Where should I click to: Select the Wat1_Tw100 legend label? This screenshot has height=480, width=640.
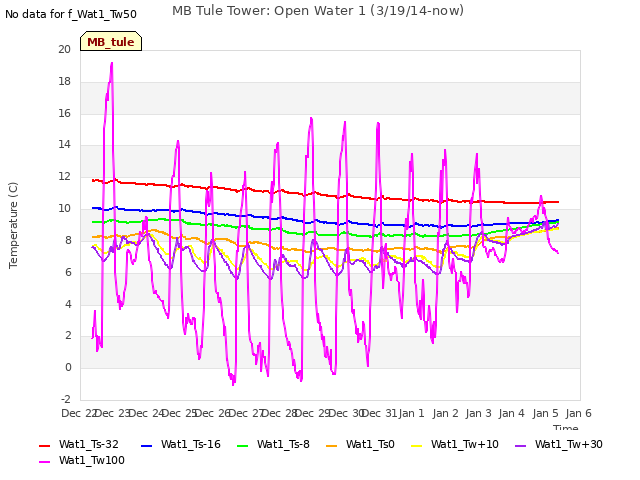(92, 460)
